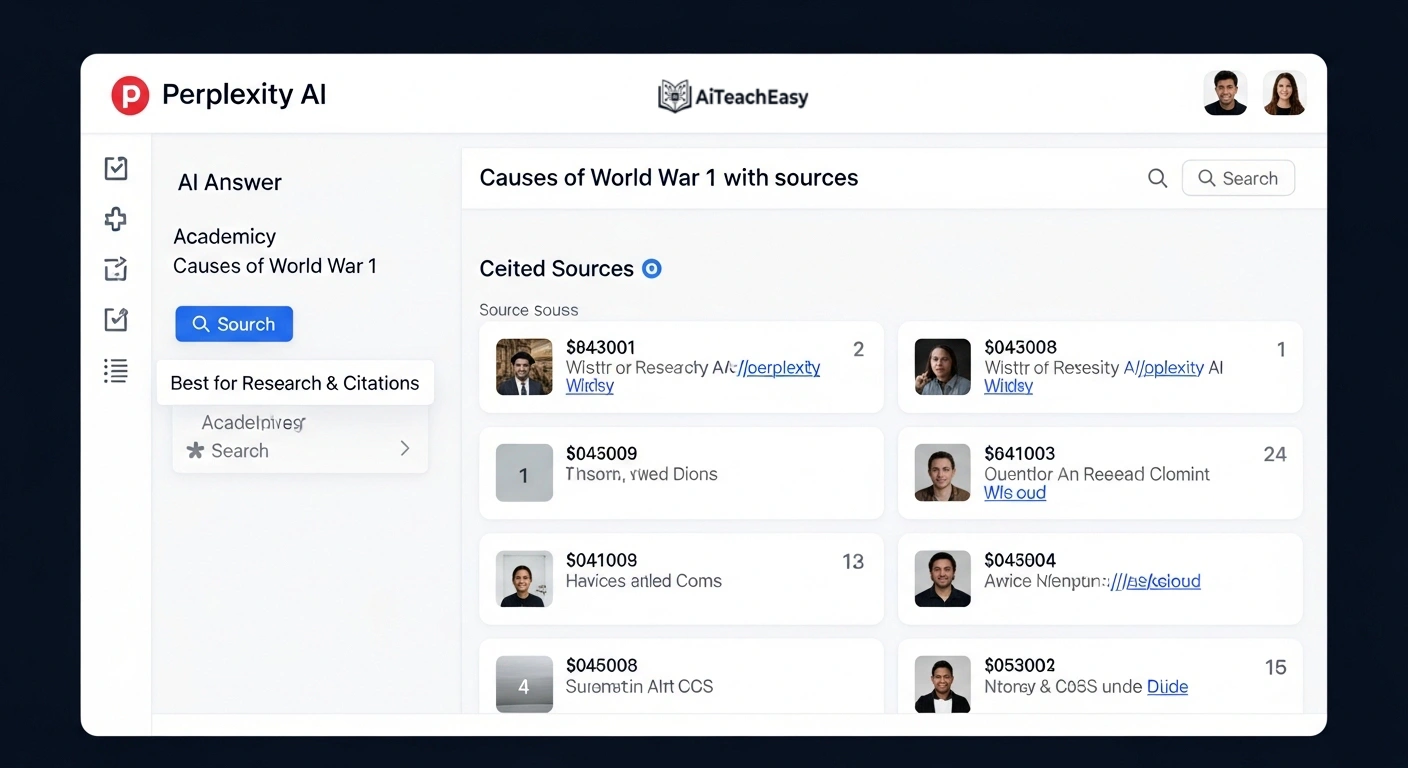
Task: Select the plus-shaped icon in the sidebar
Action: [x=115, y=219]
